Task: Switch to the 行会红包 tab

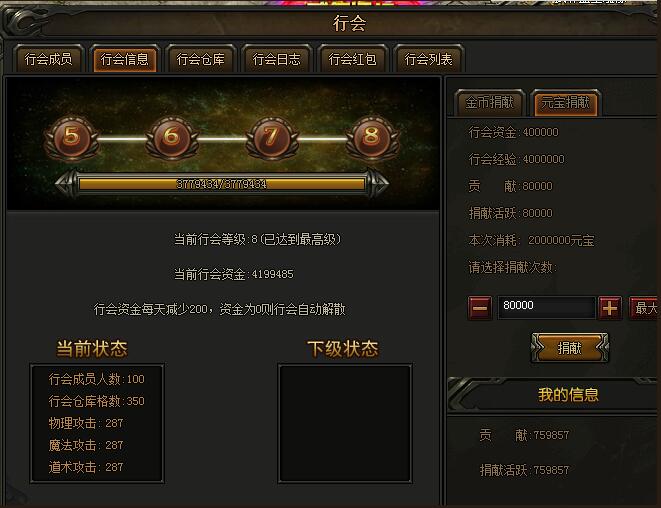Action: 352,59
